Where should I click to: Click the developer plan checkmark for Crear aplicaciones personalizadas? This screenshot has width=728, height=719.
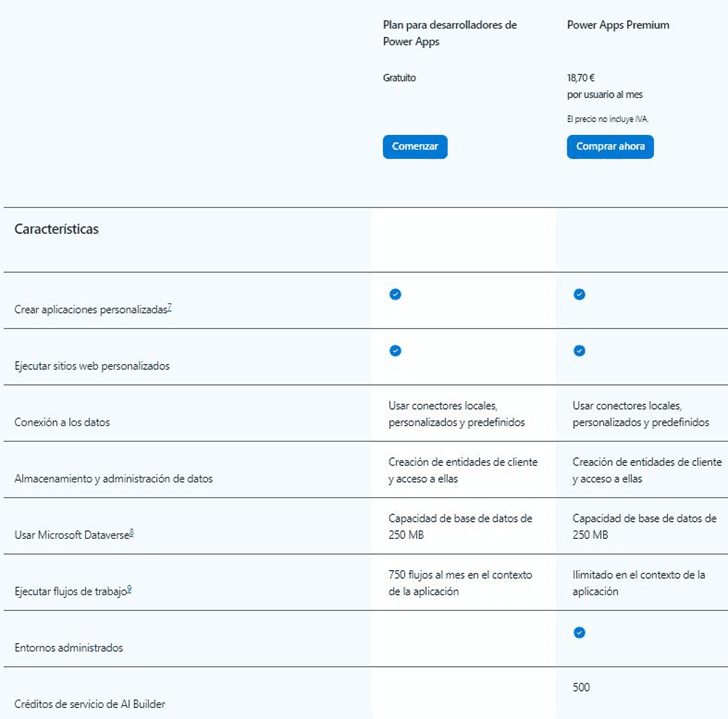[x=395, y=294]
